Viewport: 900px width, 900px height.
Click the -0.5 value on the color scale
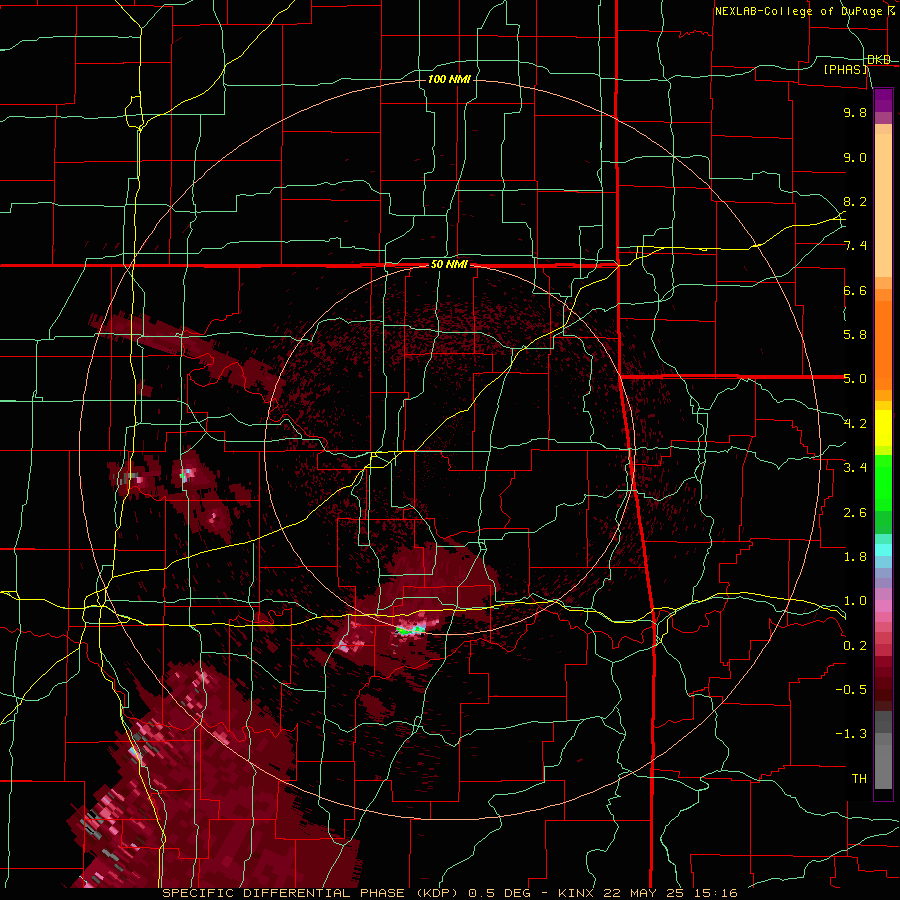click(x=851, y=690)
